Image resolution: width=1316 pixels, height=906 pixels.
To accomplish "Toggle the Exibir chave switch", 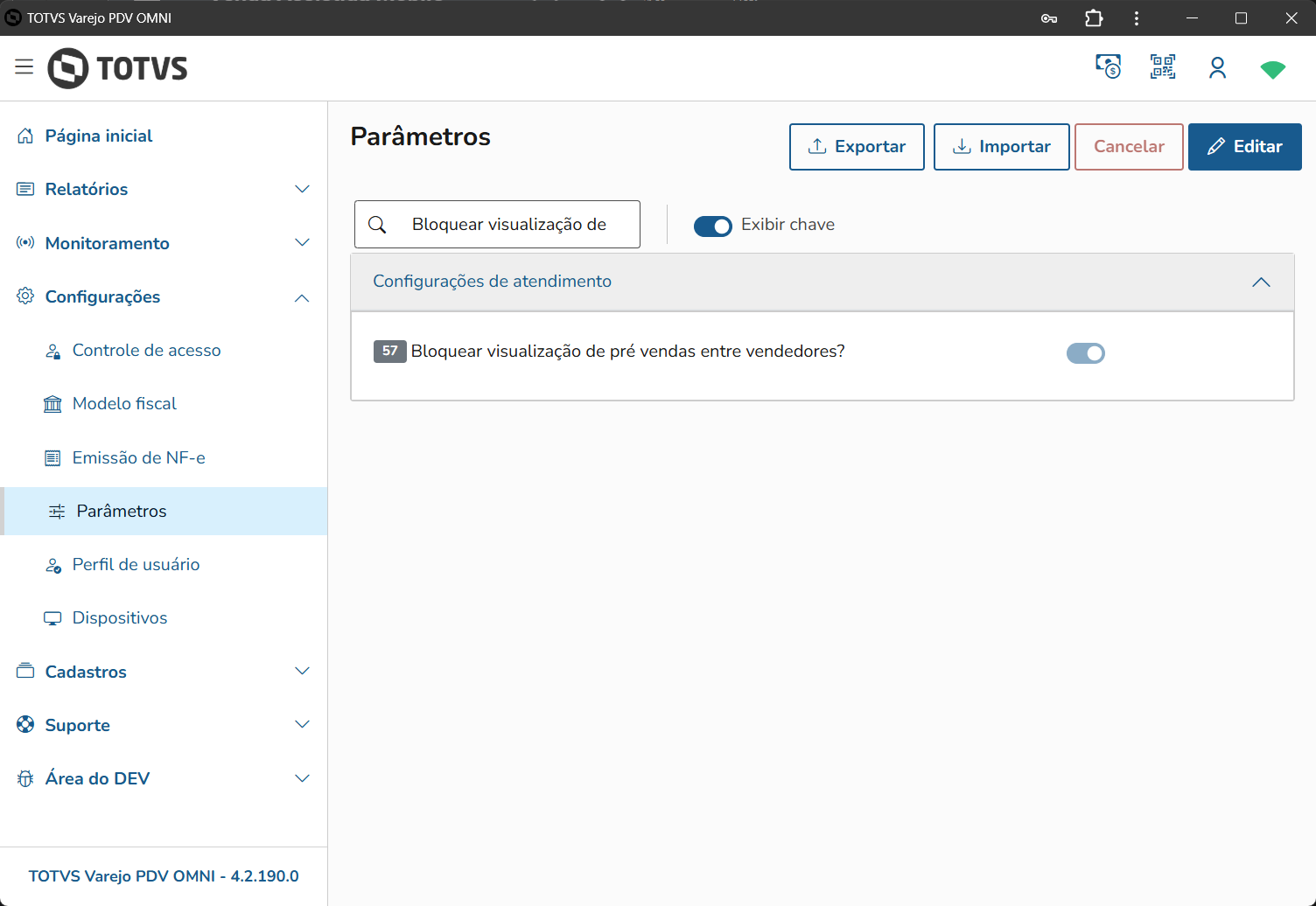I will click(713, 226).
